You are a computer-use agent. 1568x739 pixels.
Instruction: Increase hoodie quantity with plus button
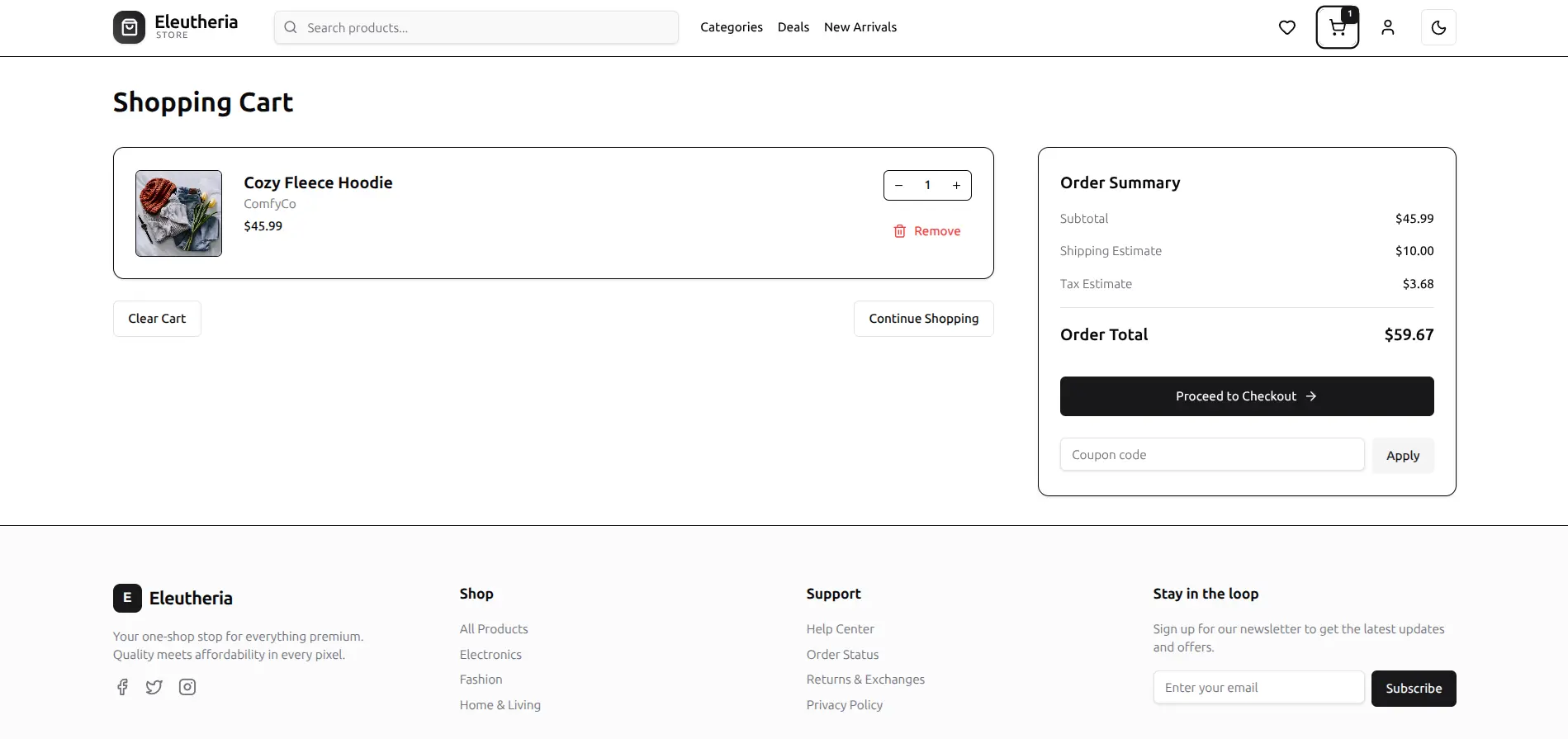click(x=956, y=186)
